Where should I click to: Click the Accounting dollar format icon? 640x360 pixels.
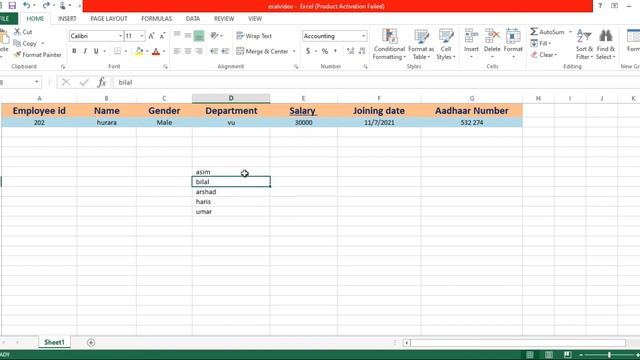(308, 51)
